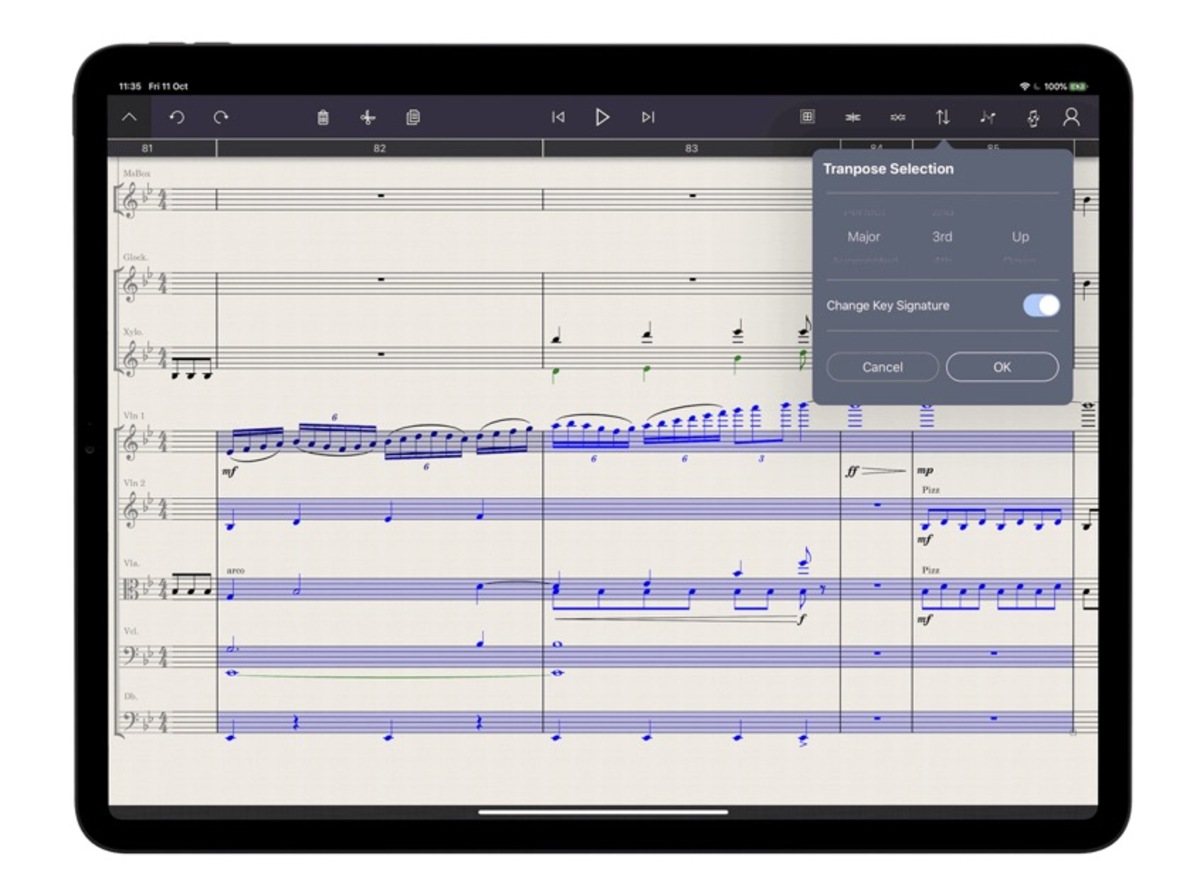This screenshot has height=896, width=1200.
Task: Open the Transpose tool icon
Action: [942, 117]
